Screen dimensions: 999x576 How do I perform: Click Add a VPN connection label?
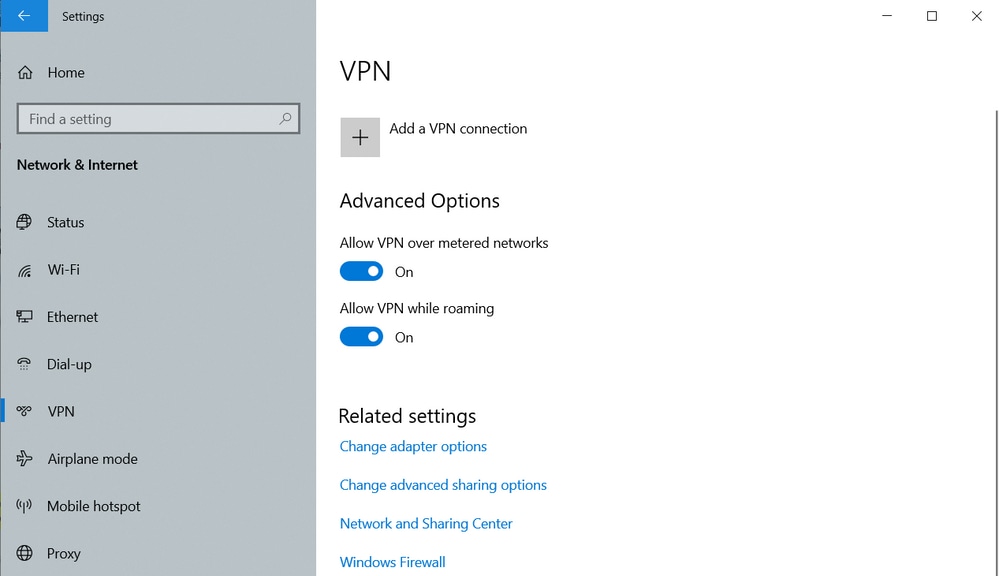(x=458, y=129)
